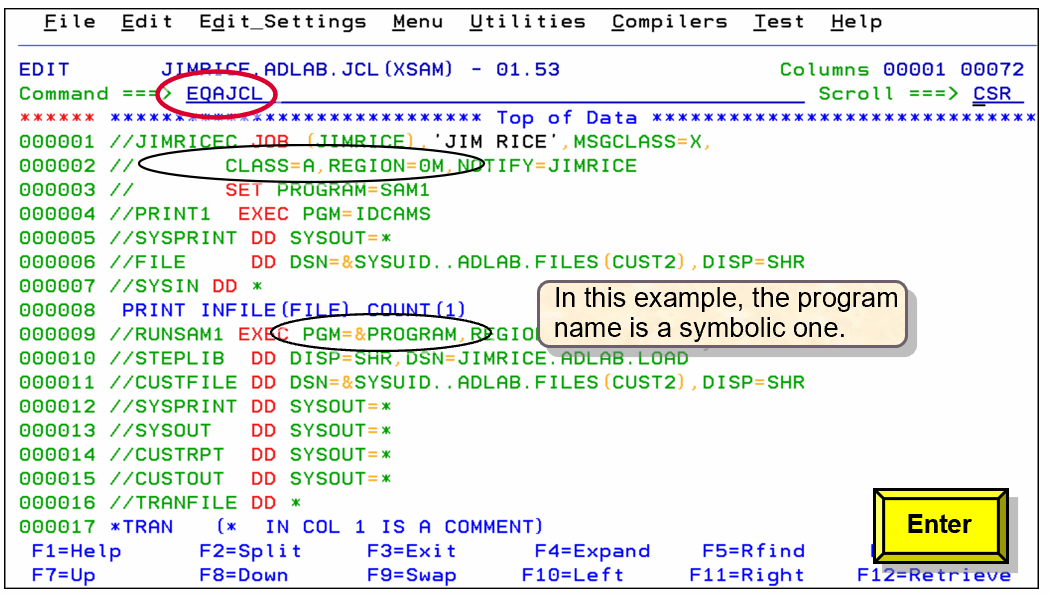Viewport: 1049px width, 594px height.
Task: Open the Compilers menu
Action: [669, 21]
